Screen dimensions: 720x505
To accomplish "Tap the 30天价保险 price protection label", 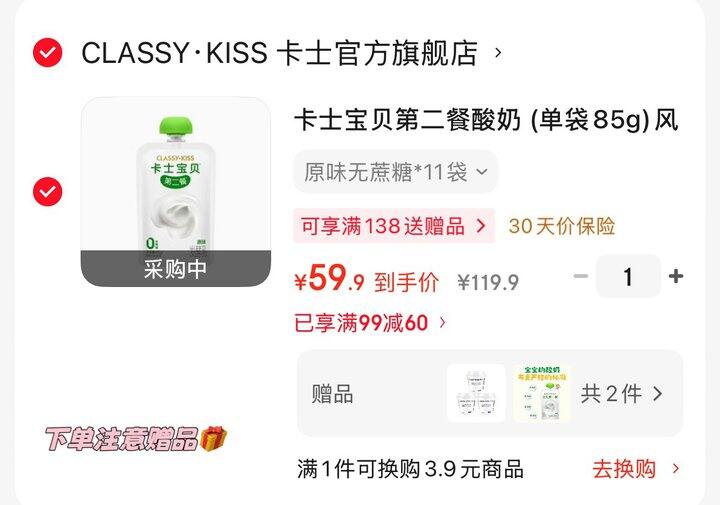I will tap(561, 226).
